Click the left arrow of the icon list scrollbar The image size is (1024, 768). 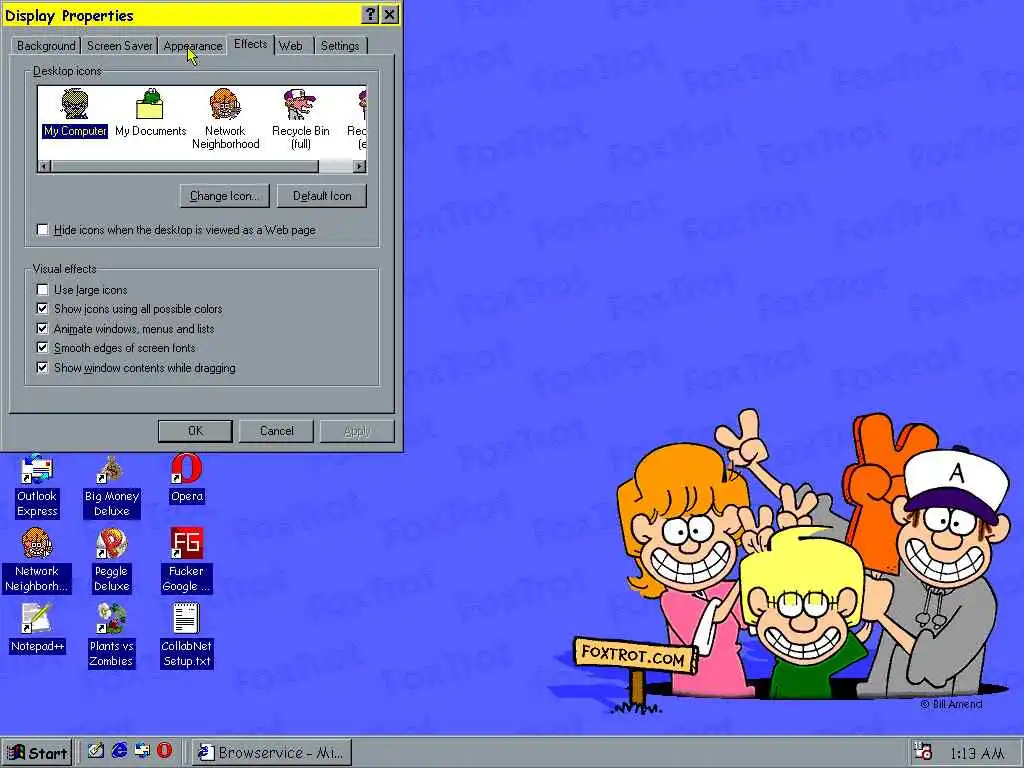tap(44, 167)
